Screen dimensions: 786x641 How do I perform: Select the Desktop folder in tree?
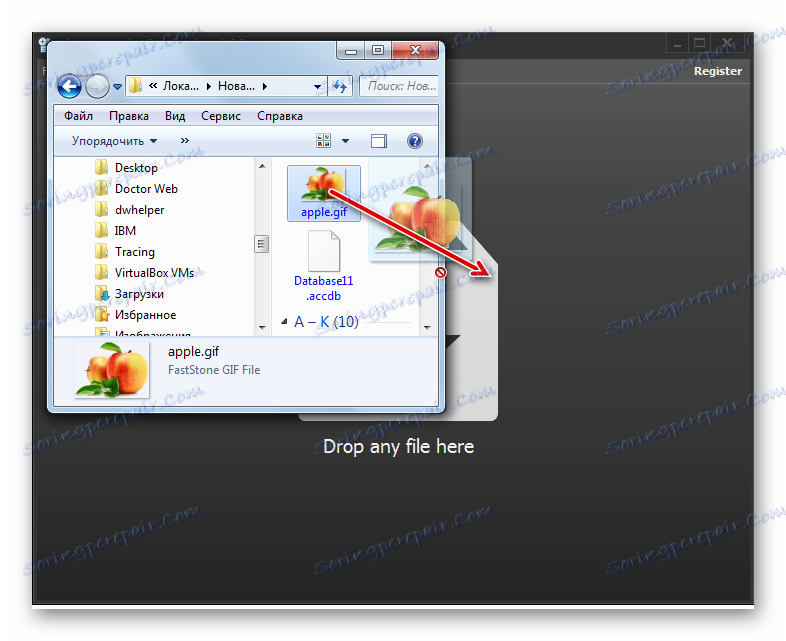coord(136,168)
